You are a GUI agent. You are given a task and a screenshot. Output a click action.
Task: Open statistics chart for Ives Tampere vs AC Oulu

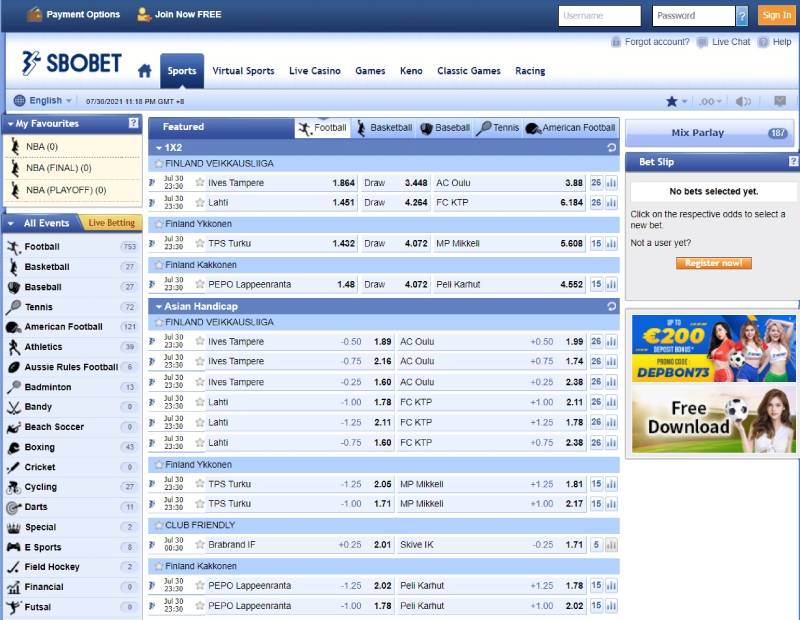(611, 183)
